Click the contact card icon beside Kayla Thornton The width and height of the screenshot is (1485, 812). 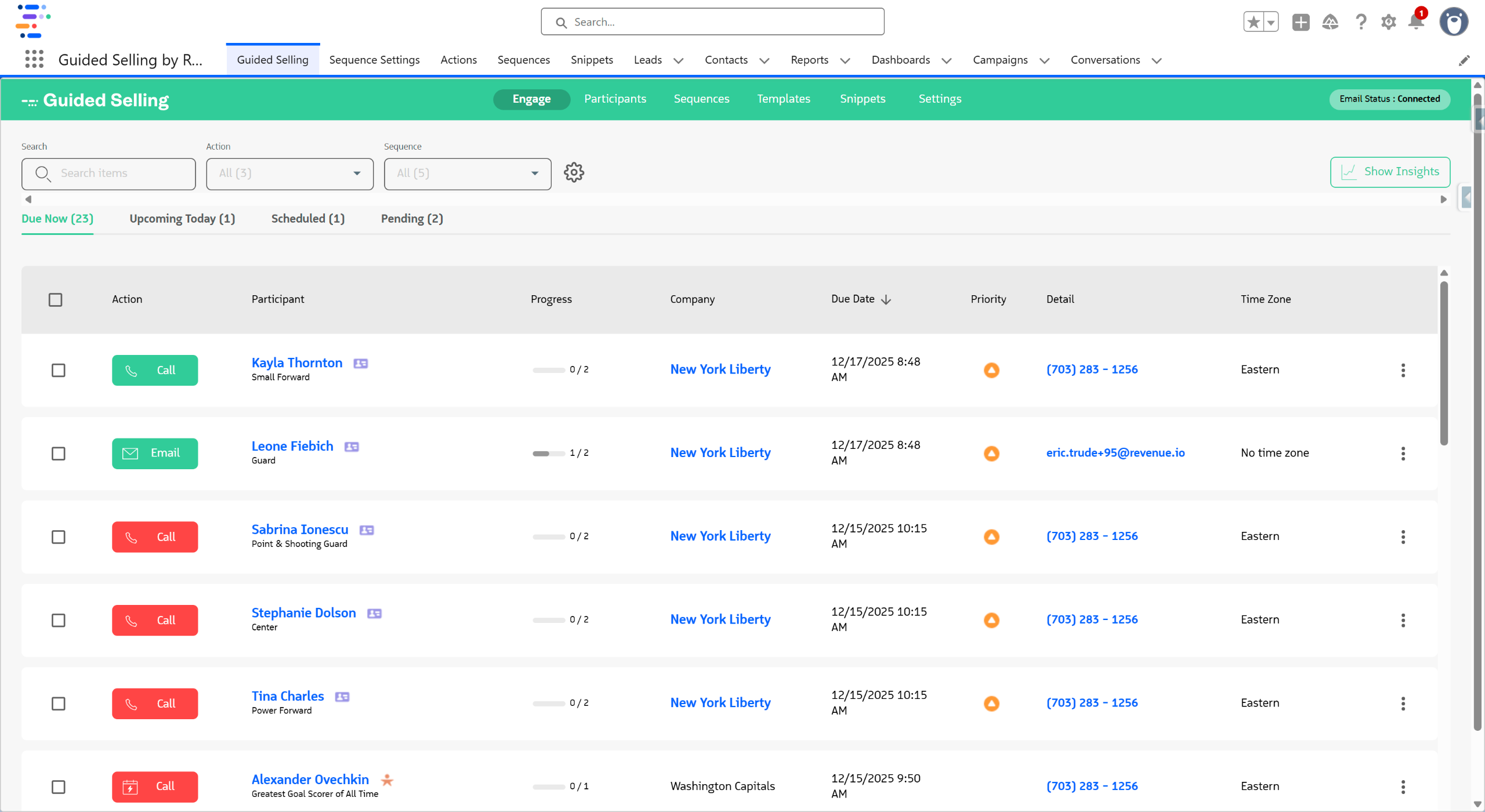point(360,364)
